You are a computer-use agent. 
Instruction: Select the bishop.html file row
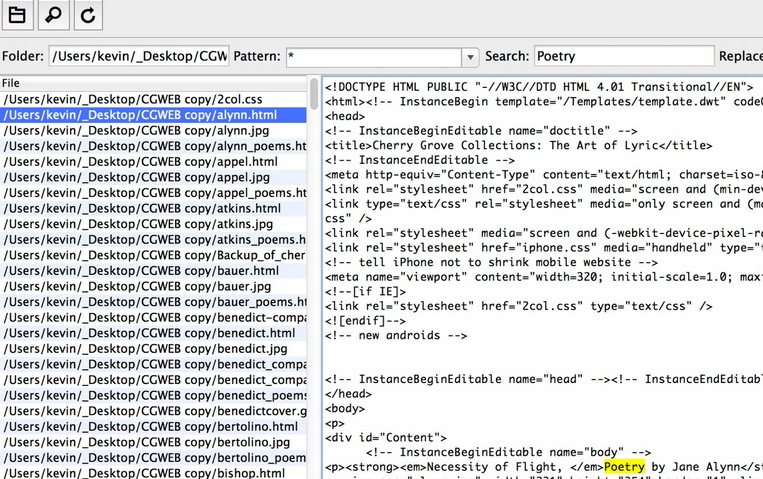click(x=153, y=473)
